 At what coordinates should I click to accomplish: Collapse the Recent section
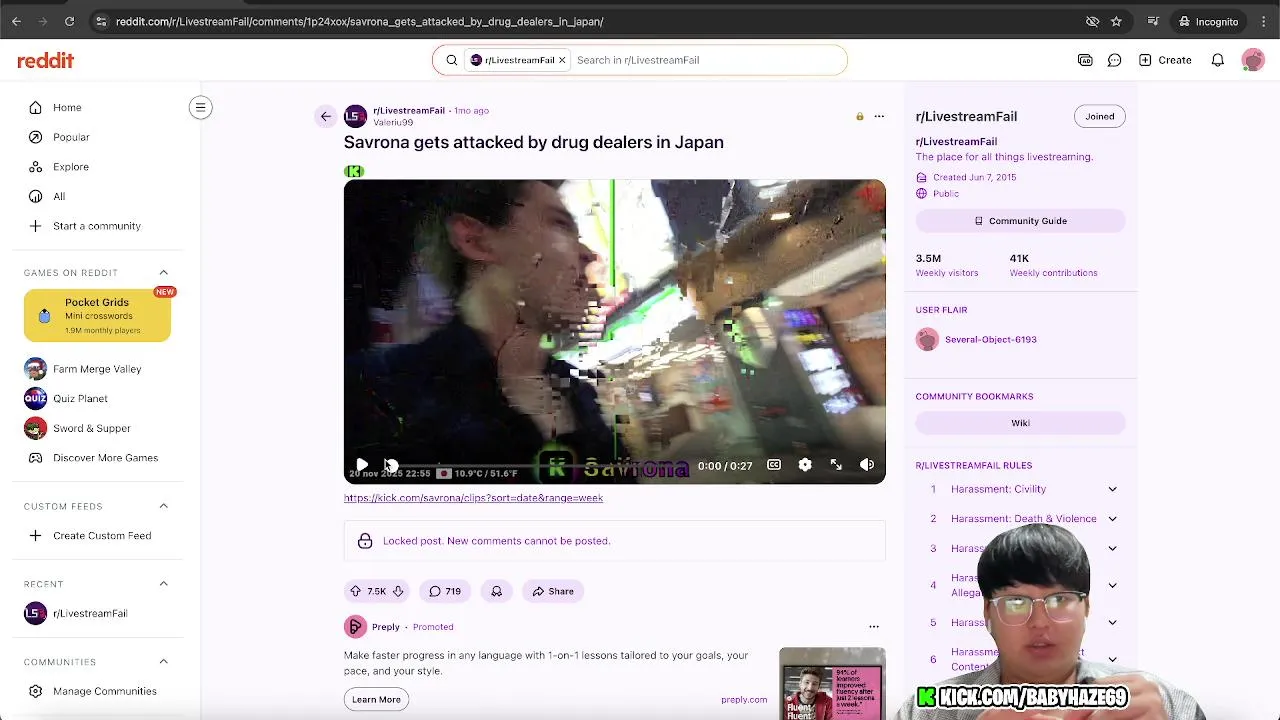tap(163, 584)
